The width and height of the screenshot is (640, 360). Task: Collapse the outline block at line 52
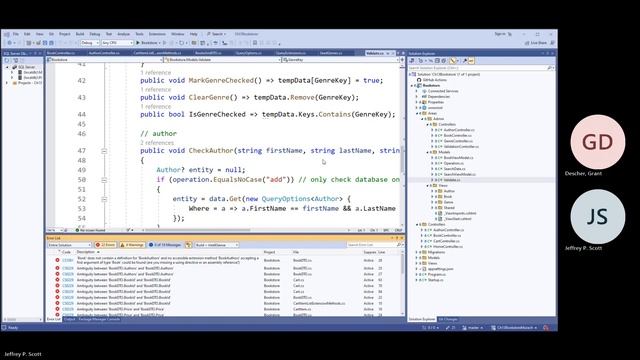[x=104, y=199]
